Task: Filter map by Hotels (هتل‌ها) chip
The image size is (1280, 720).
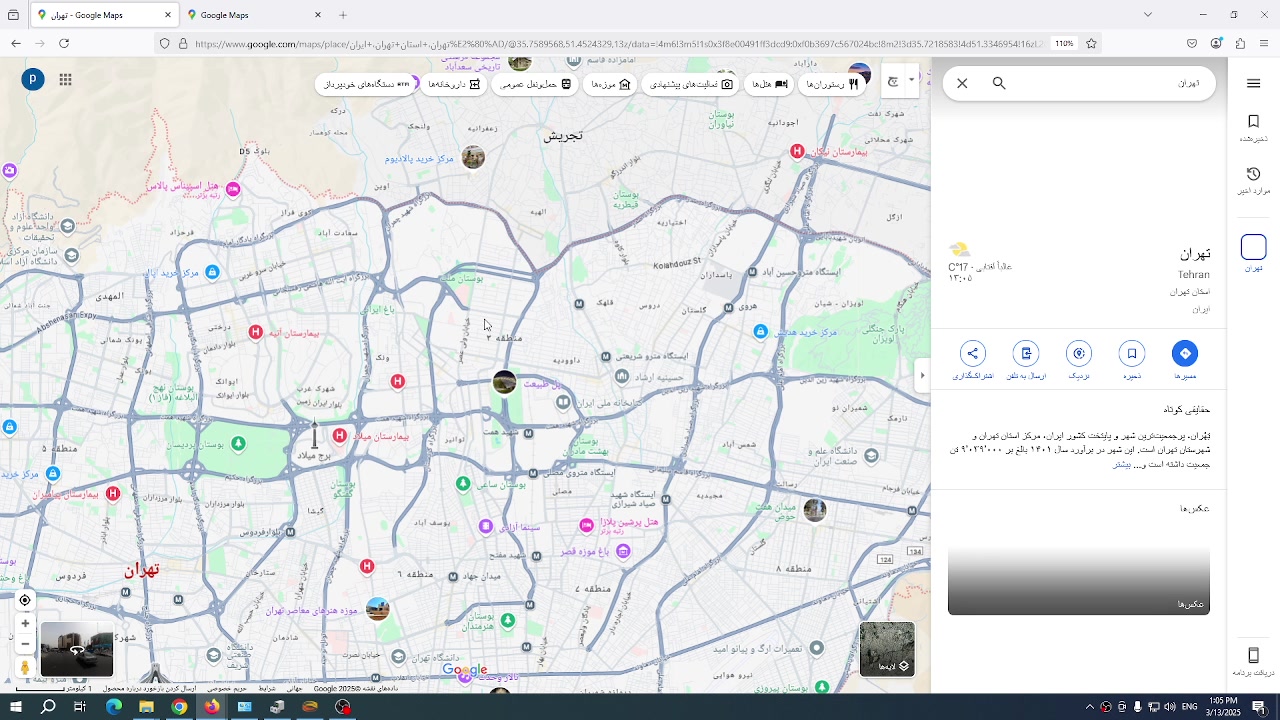Action: pyautogui.click(x=770, y=84)
